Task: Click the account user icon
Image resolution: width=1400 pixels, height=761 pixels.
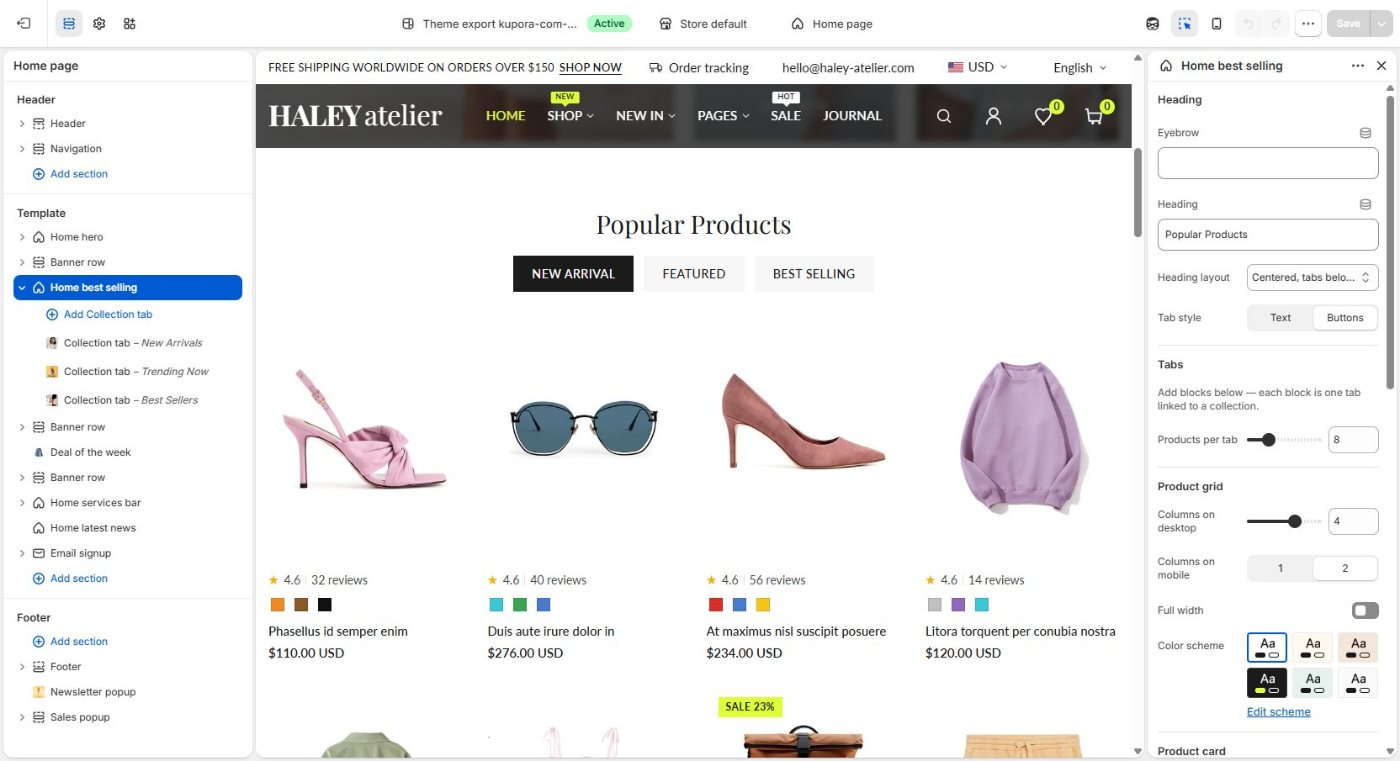Action: pos(993,116)
